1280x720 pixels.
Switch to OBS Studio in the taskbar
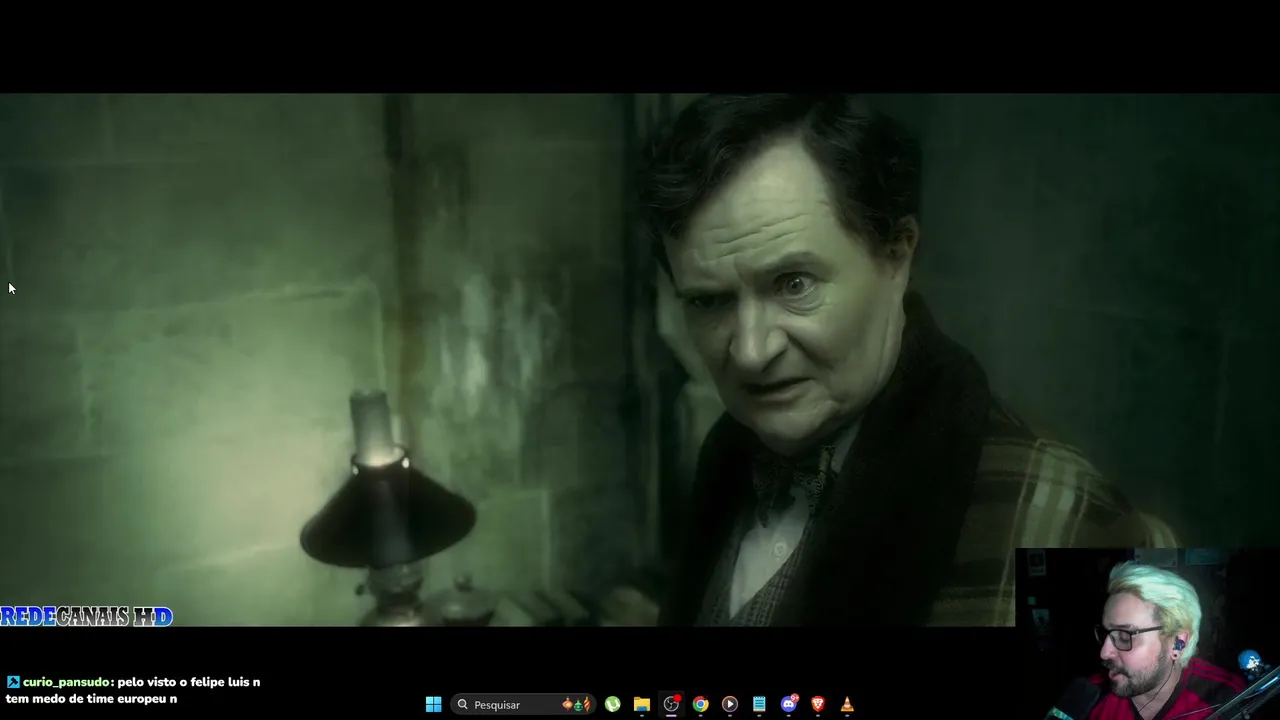[671, 705]
